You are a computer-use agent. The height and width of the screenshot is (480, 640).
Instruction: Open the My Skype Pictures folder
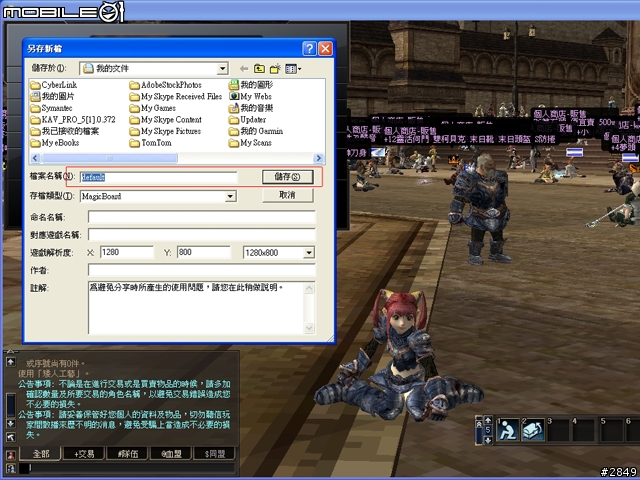165,131
